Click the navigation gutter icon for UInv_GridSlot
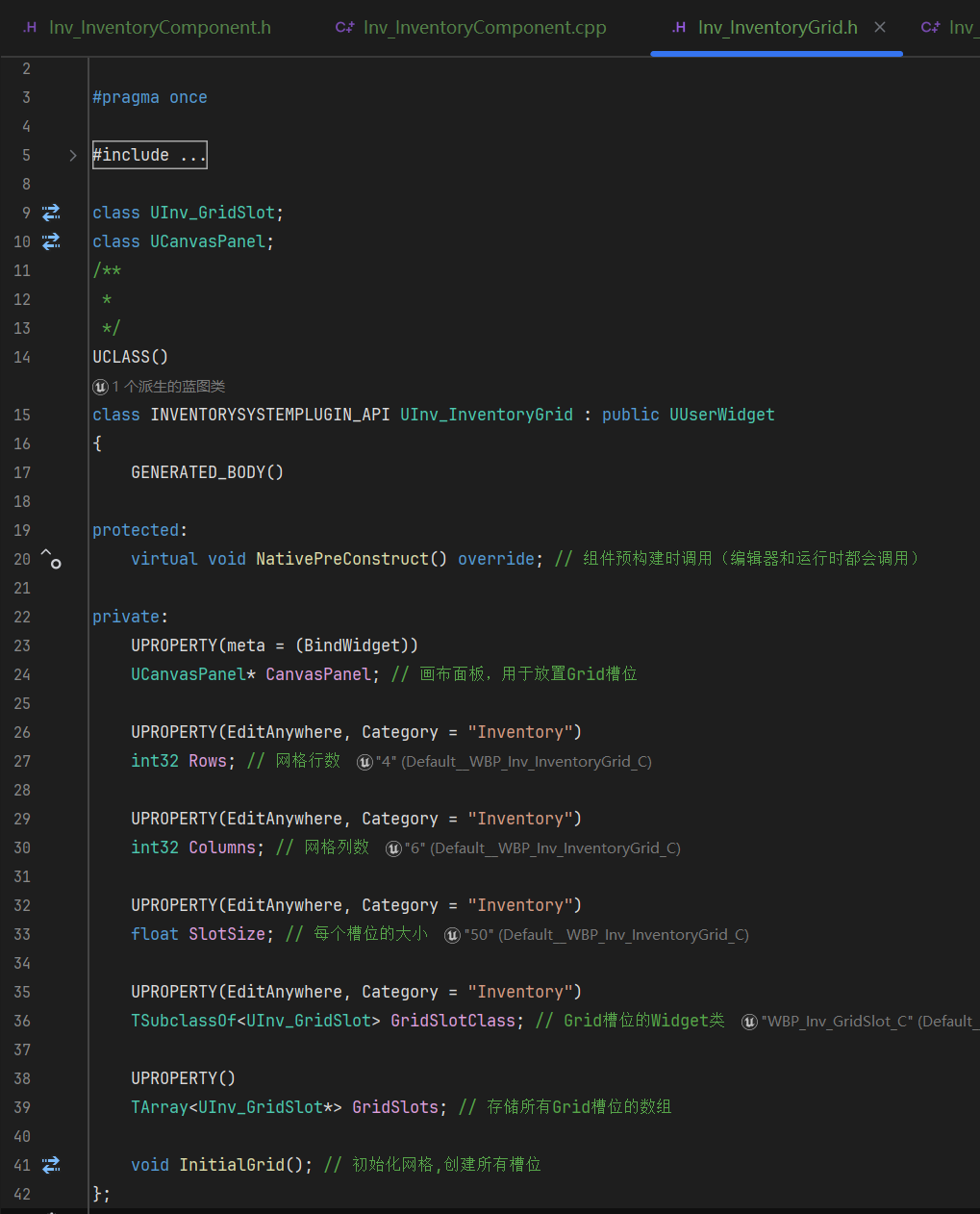Image resolution: width=980 pixels, height=1214 pixels. click(51, 213)
